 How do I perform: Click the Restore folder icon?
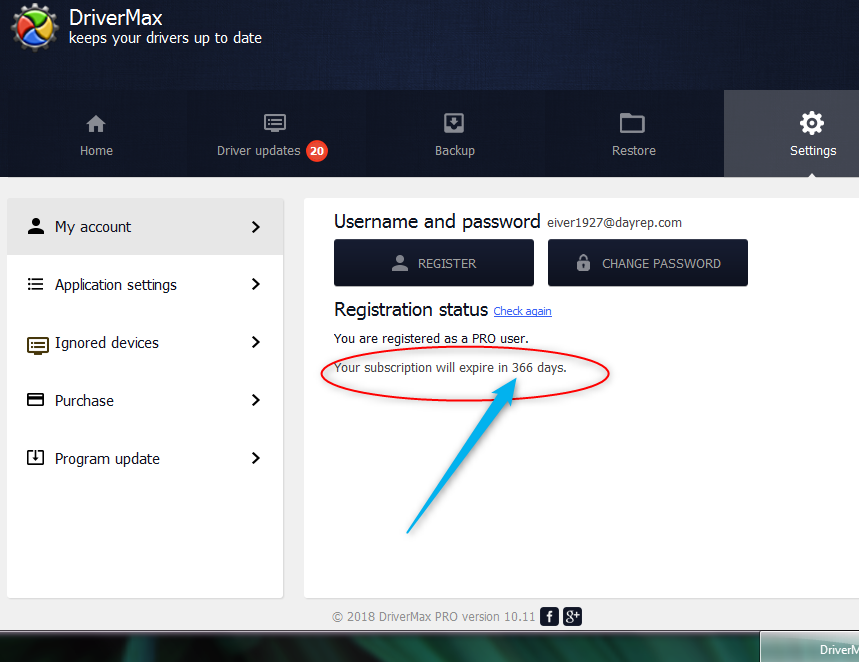(632, 123)
